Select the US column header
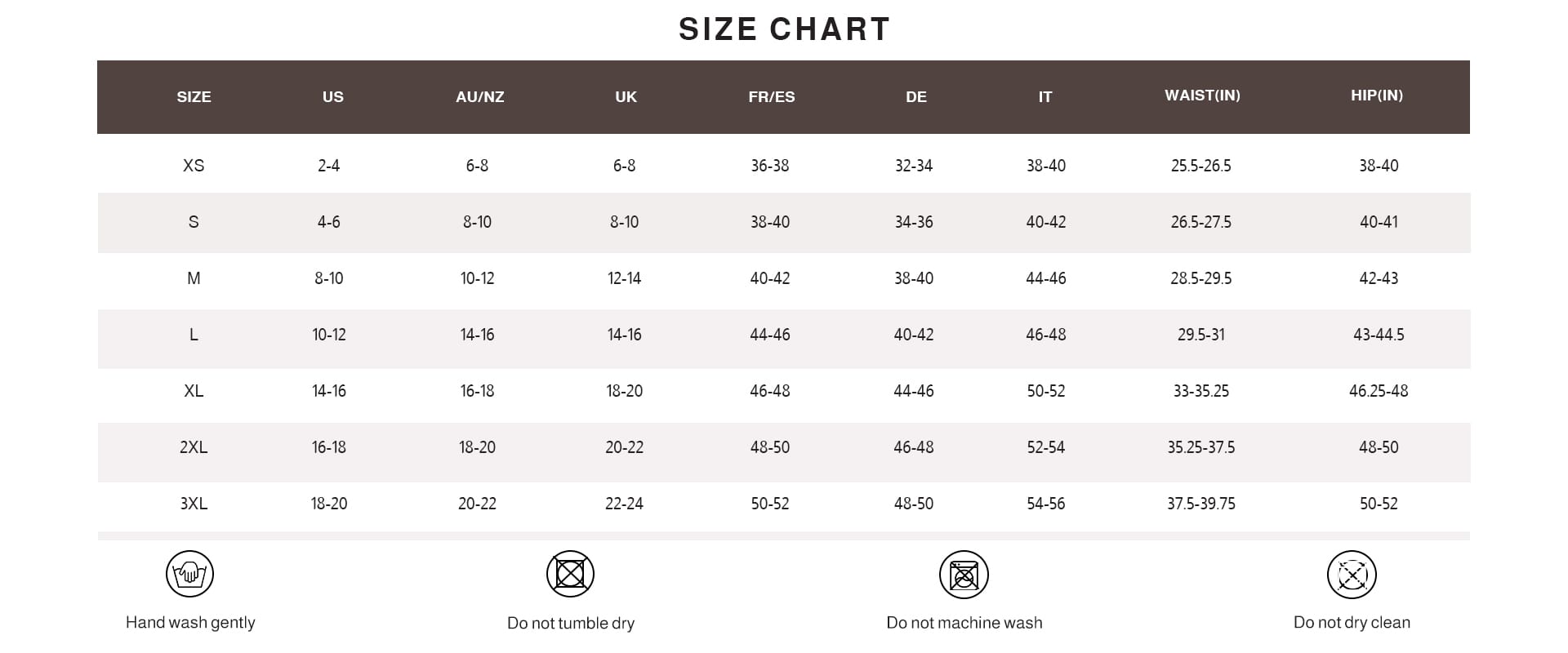The image size is (1568, 653). [332, 97]
